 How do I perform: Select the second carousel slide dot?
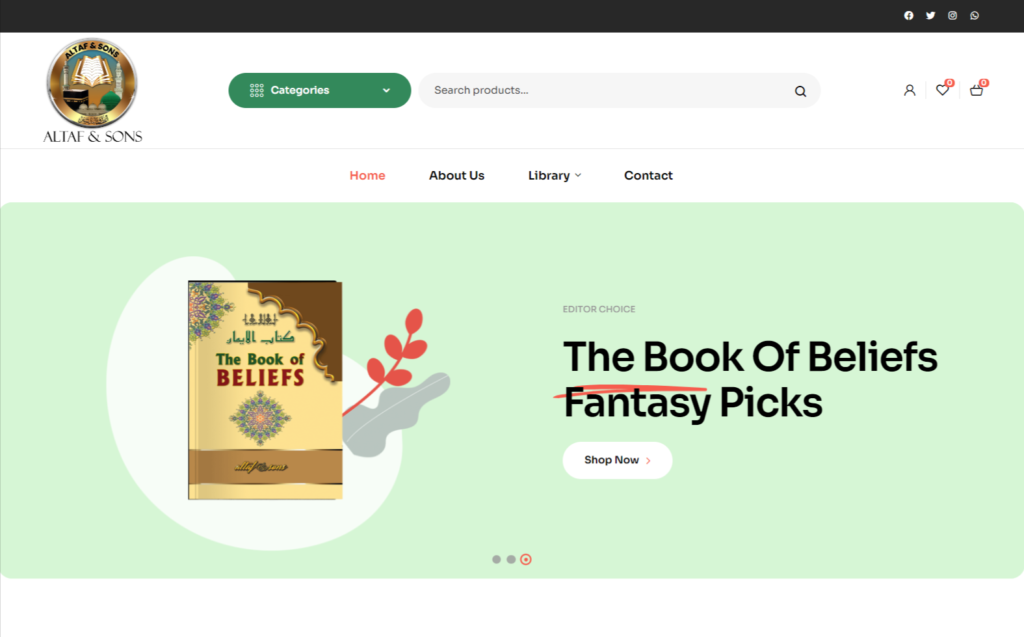(511, 559)
